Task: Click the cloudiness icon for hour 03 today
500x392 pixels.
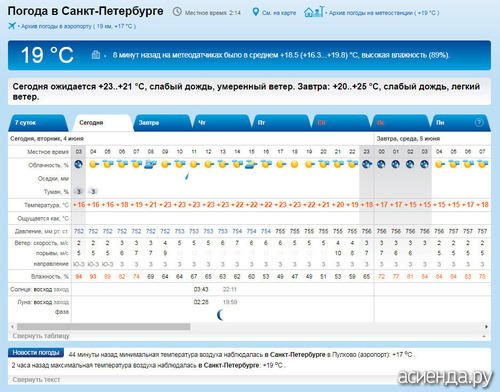Action: coord(79,164)
